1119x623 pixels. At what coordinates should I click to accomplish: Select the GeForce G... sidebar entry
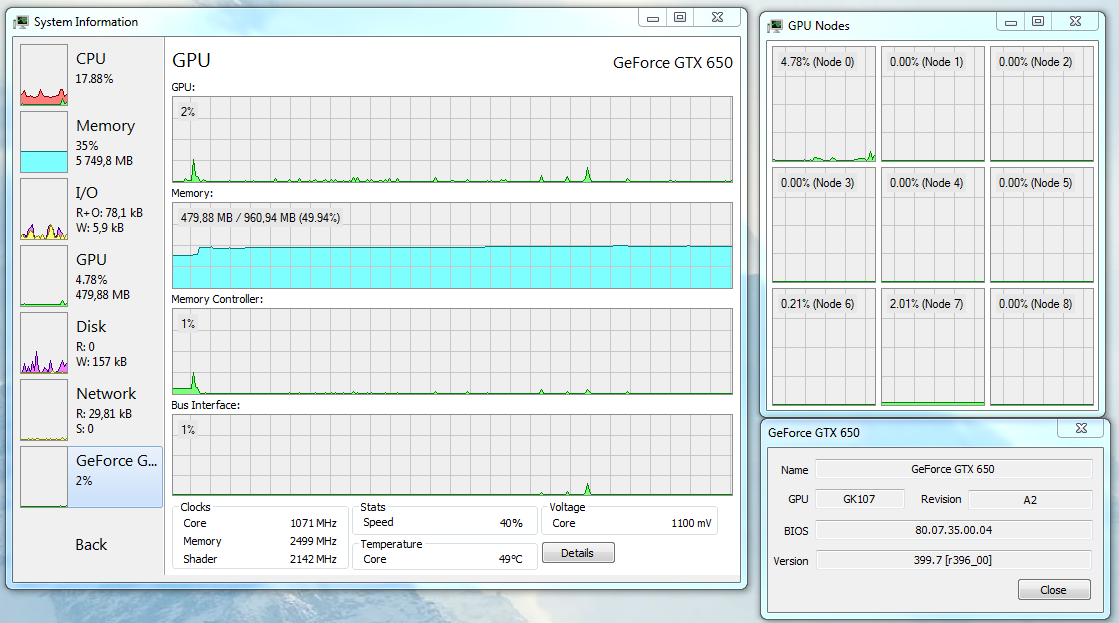(91, 477)
